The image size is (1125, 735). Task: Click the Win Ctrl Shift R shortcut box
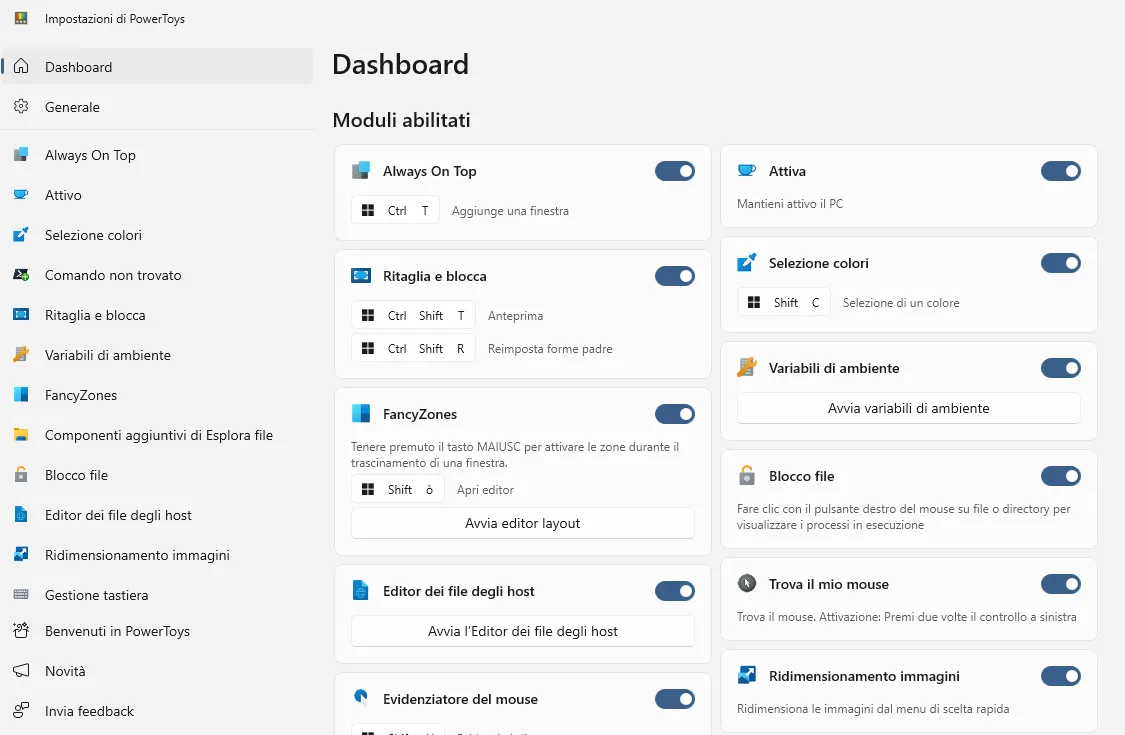[413, 348]
